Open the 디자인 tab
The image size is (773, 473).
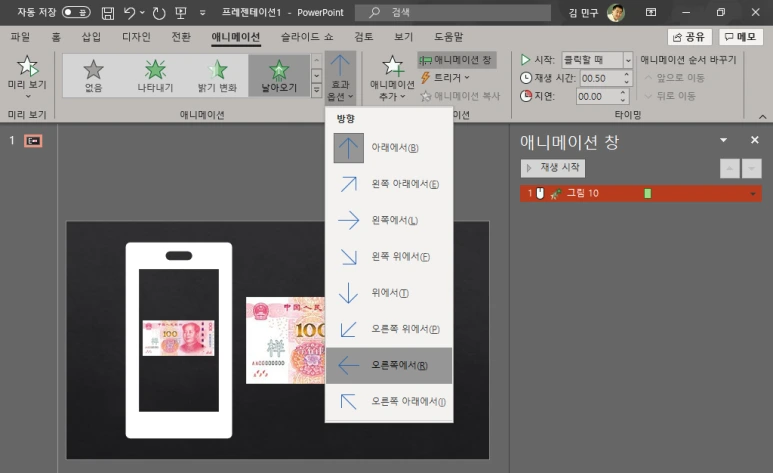[x=136, y=36]
